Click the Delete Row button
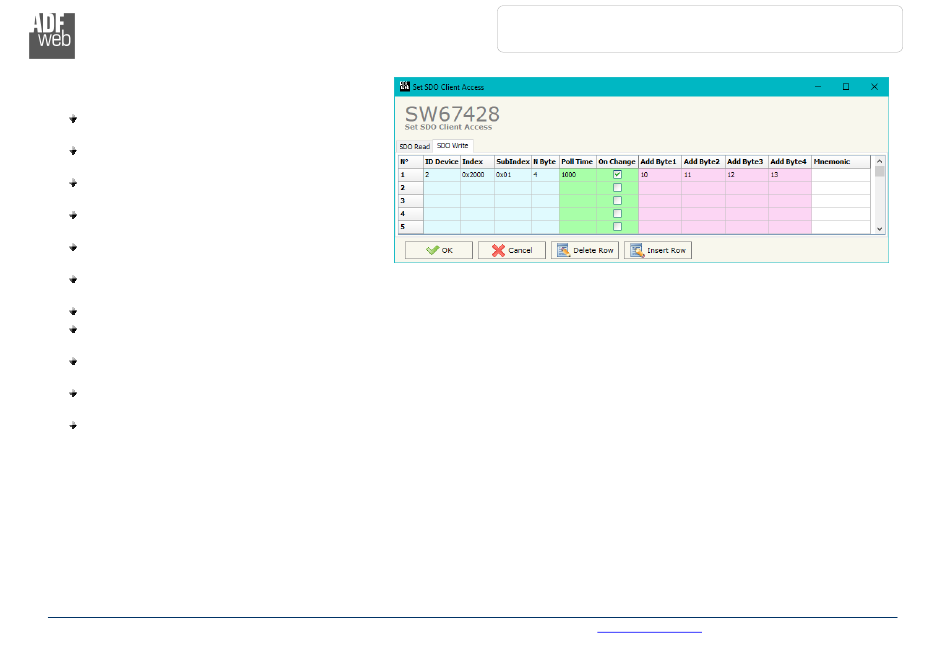 pyautogui.click(x=585, y=250)
